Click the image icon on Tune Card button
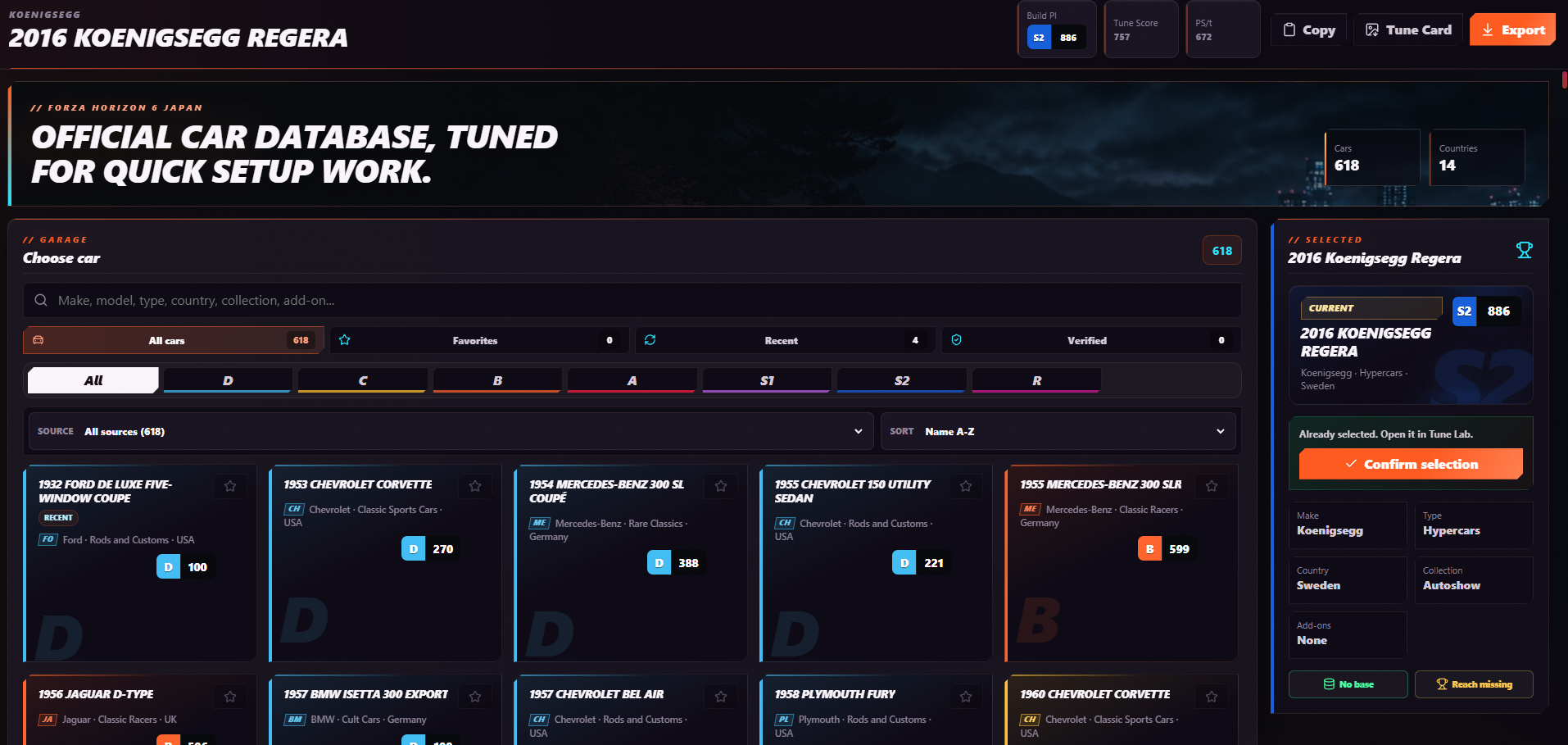 tap(1372, 30)
